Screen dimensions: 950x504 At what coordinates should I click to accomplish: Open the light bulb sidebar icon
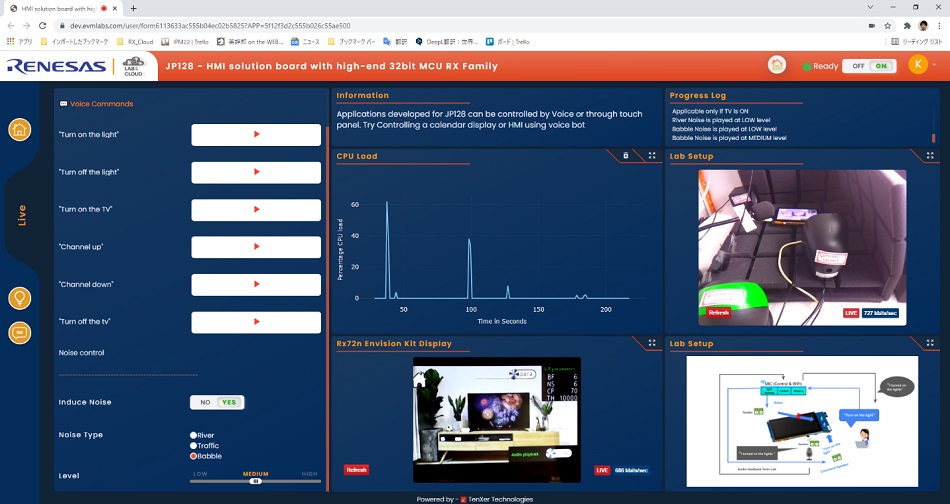(19, 298)
